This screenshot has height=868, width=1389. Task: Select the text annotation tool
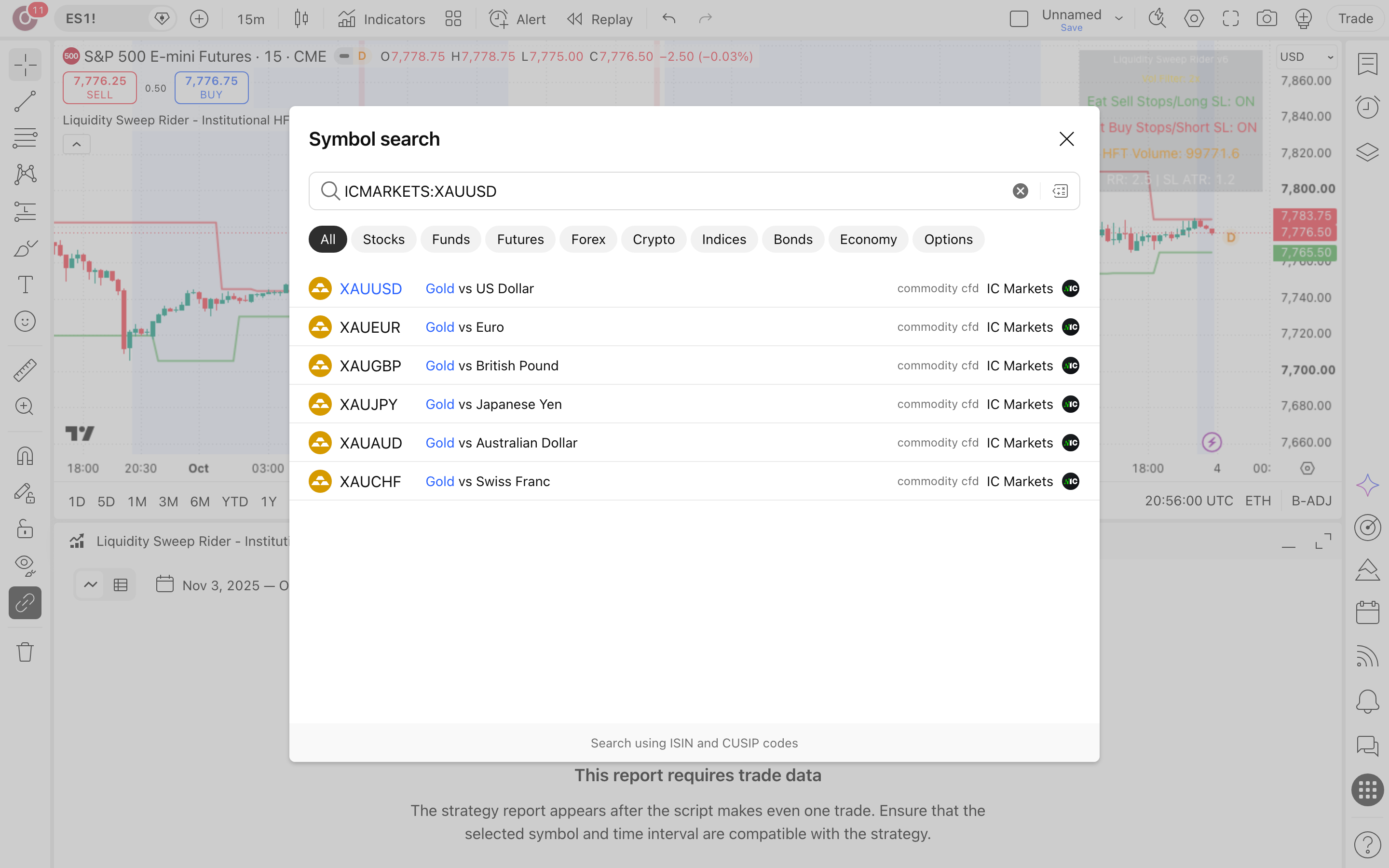[x=25, y=285]
